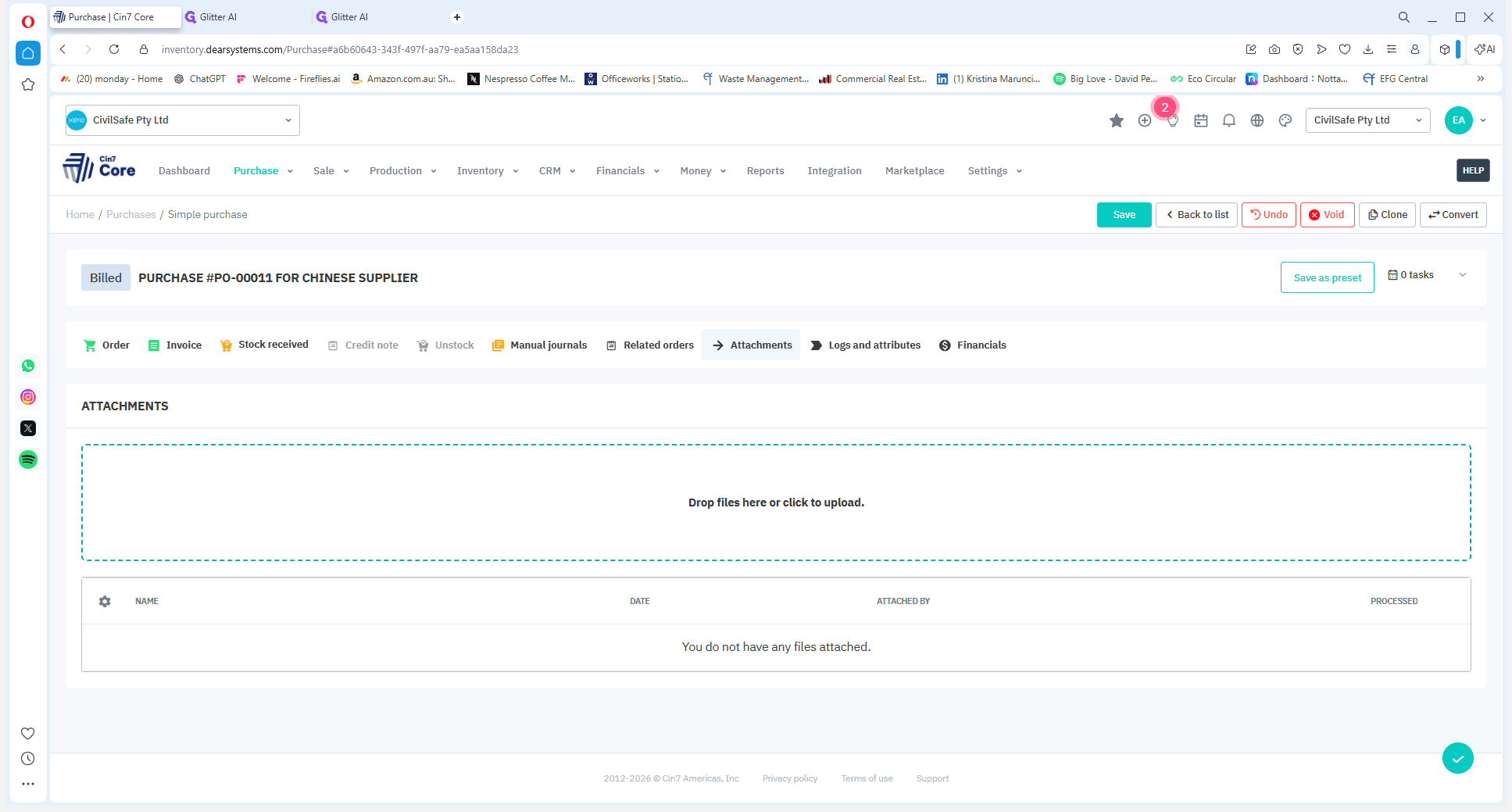
Task: Switch to the Stock received tab
Action: point(264,345)
